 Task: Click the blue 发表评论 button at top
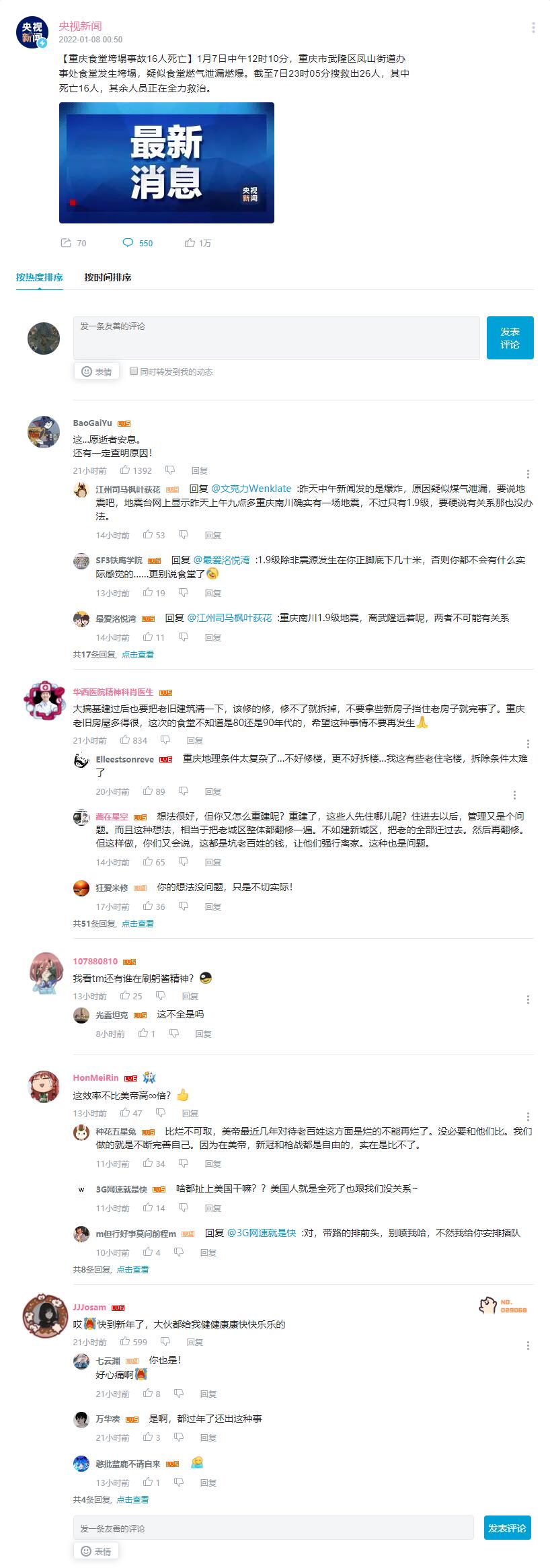point(510,338)
